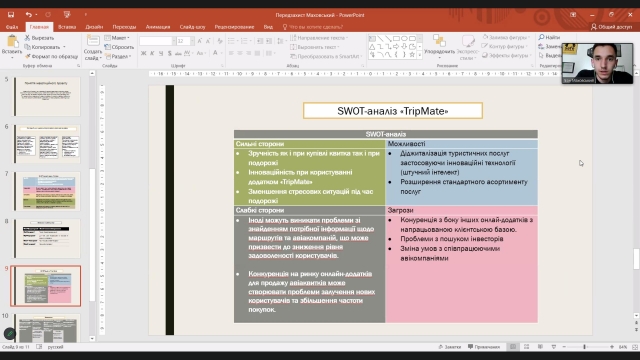This screenshot has width=640, height=360.
Task: Switch to Animations (Анимация) tab
Action: [x=158, y=27]
